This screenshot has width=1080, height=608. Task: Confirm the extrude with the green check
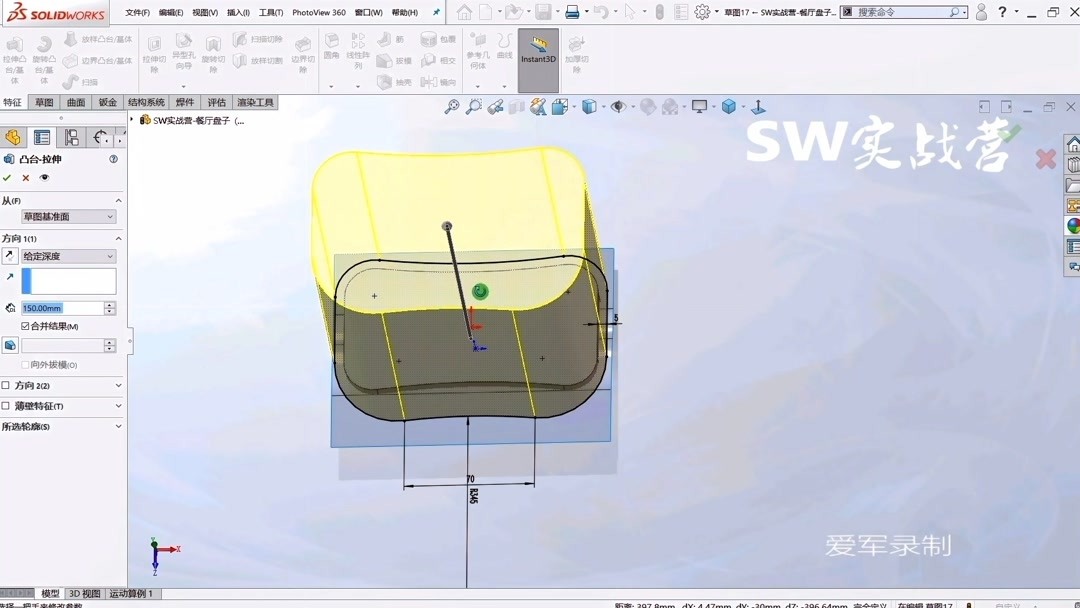coord(9,176)
